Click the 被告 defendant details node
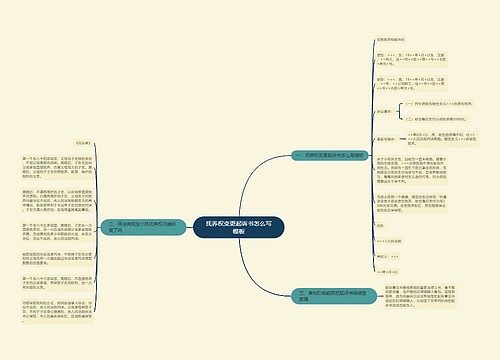Image resolution: width=500 pixels, height=360 pixels. tap(411, 84)
